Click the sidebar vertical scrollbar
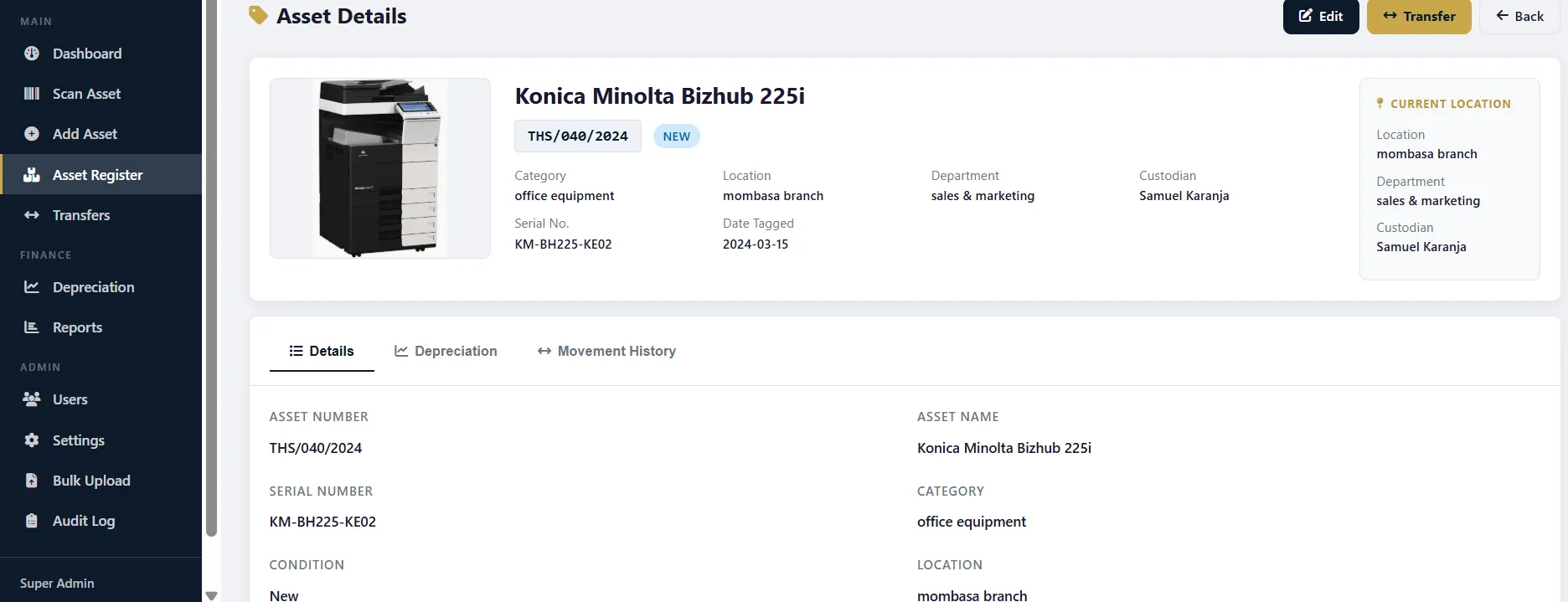 [x=211, y=268]
